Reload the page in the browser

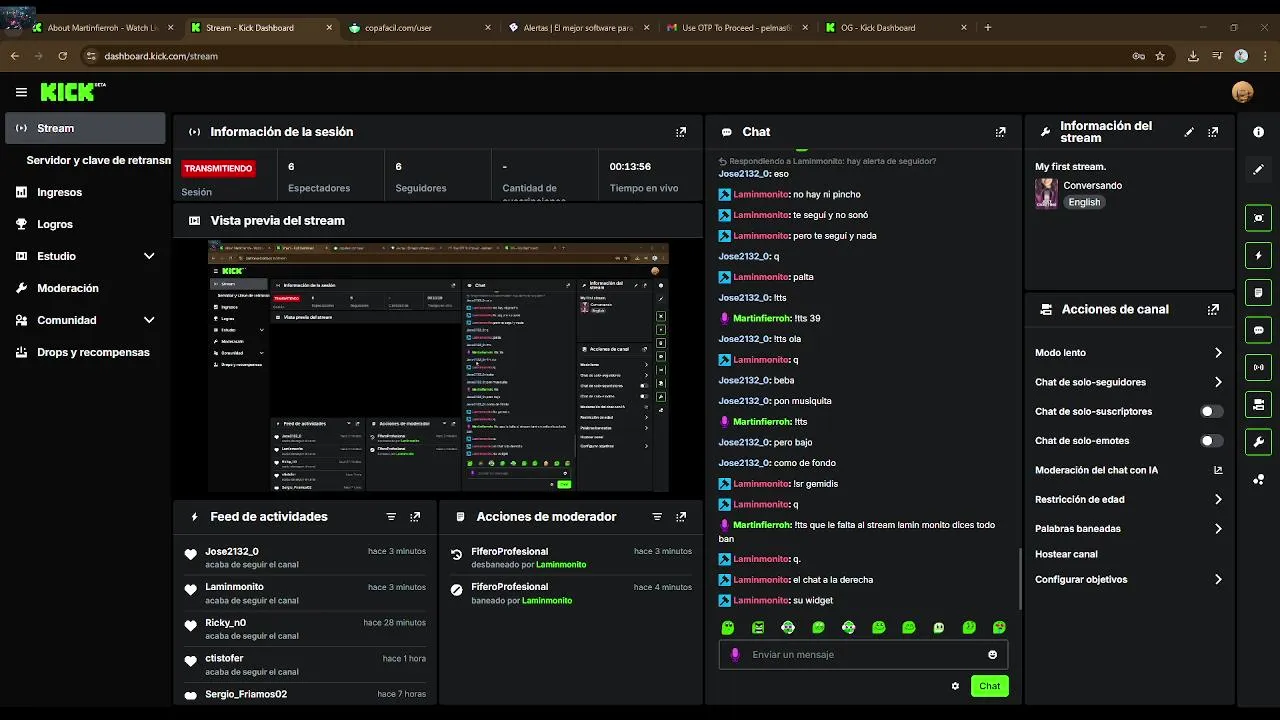click(63, 56)
